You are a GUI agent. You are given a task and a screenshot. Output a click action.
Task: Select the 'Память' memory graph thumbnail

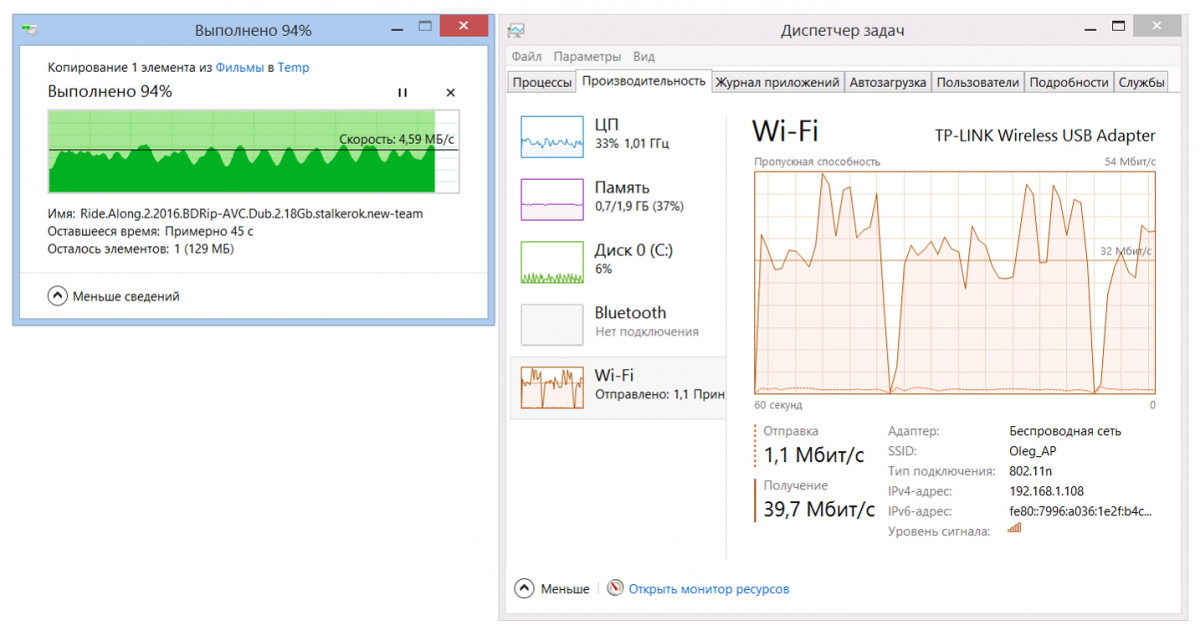[x=552, y=198]
